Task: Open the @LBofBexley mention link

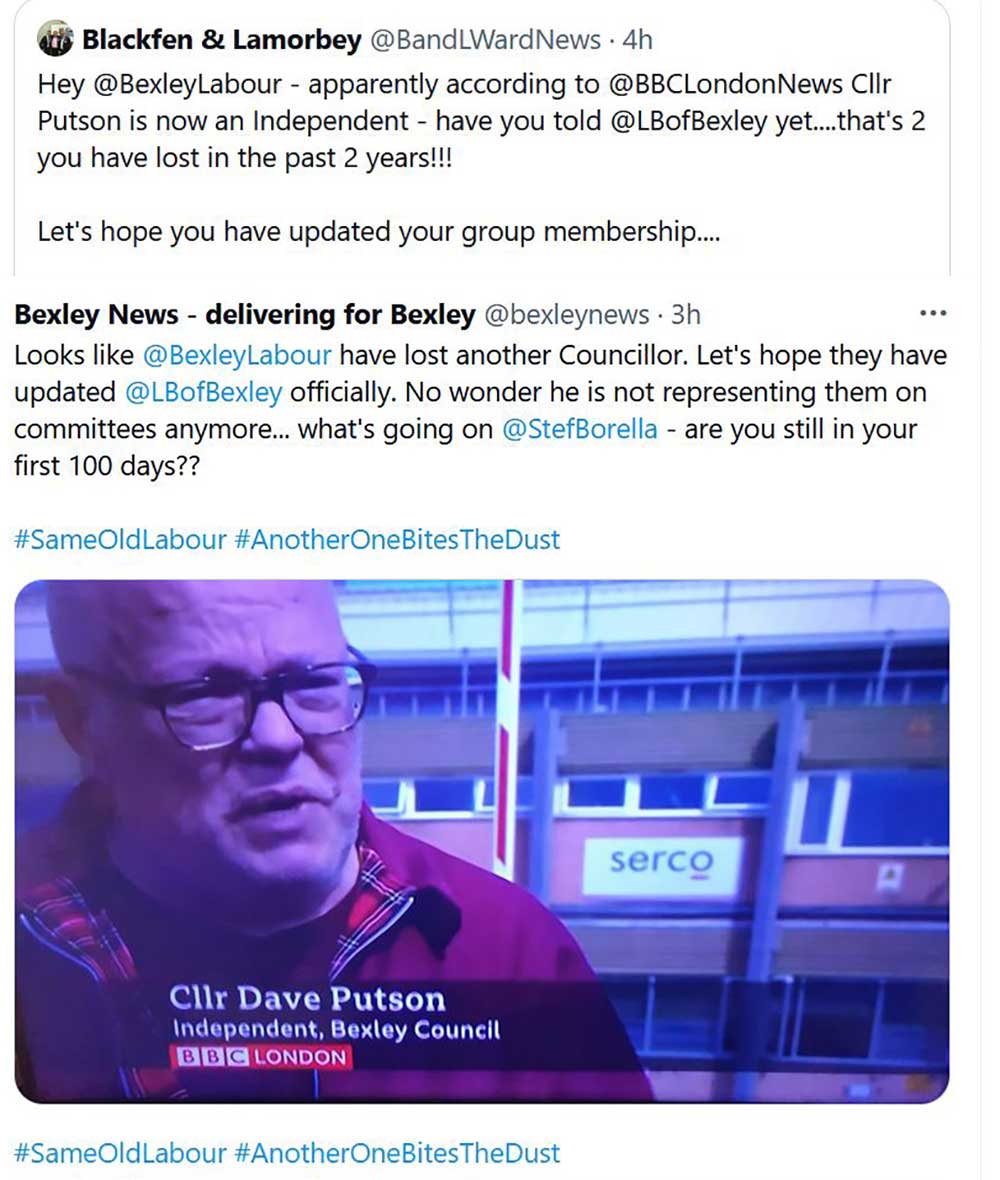Action: click(203, 392)
